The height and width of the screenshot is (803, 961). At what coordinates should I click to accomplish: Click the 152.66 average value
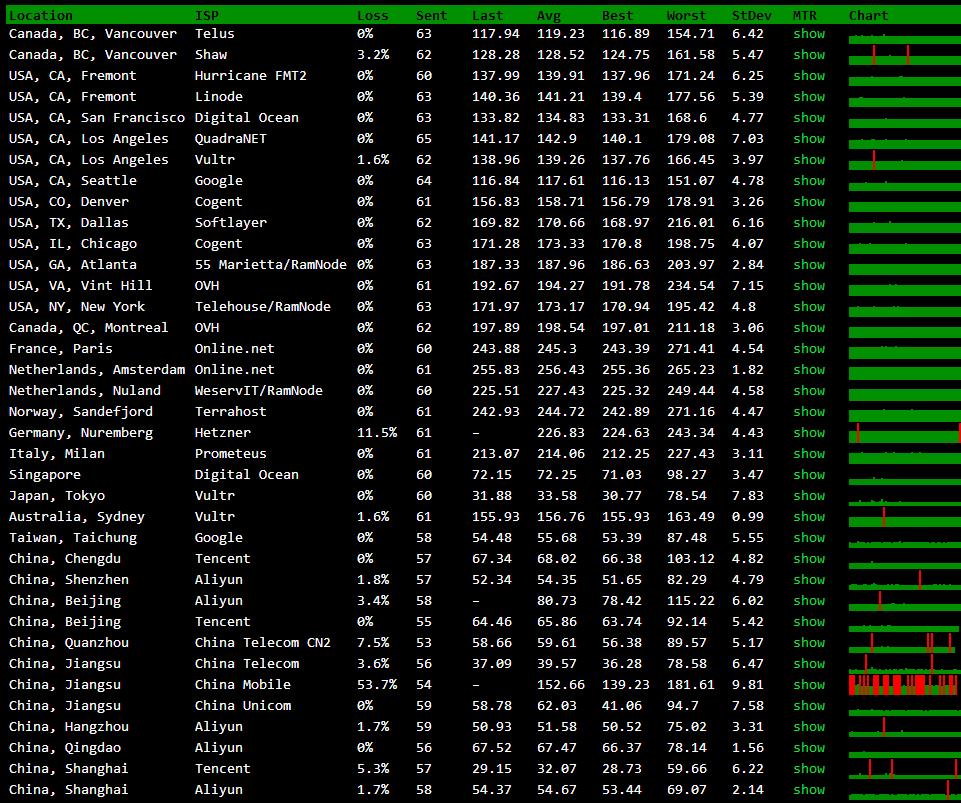561,685
